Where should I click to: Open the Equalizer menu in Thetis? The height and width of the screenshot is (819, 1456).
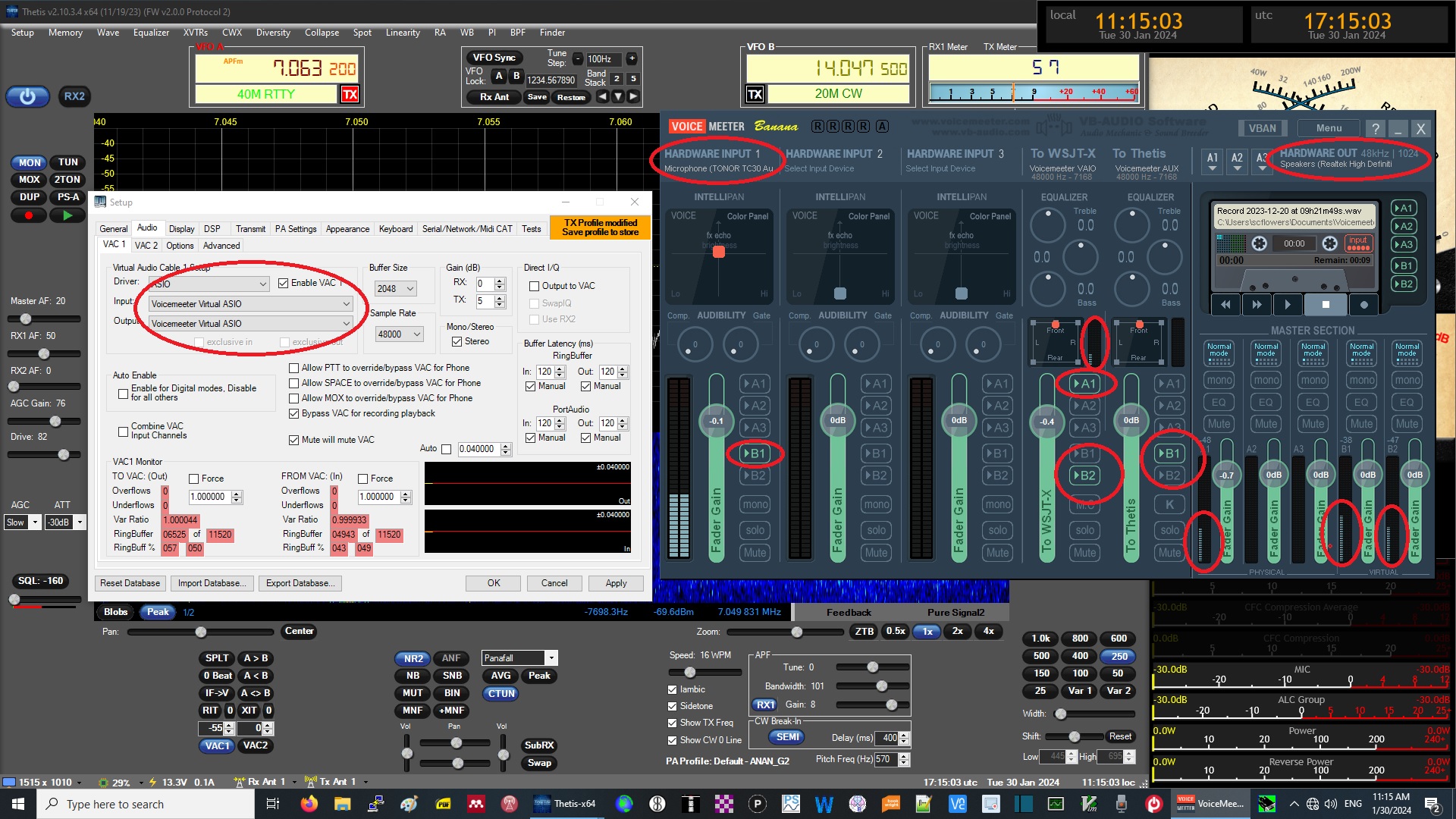click(x=151, y=33)
